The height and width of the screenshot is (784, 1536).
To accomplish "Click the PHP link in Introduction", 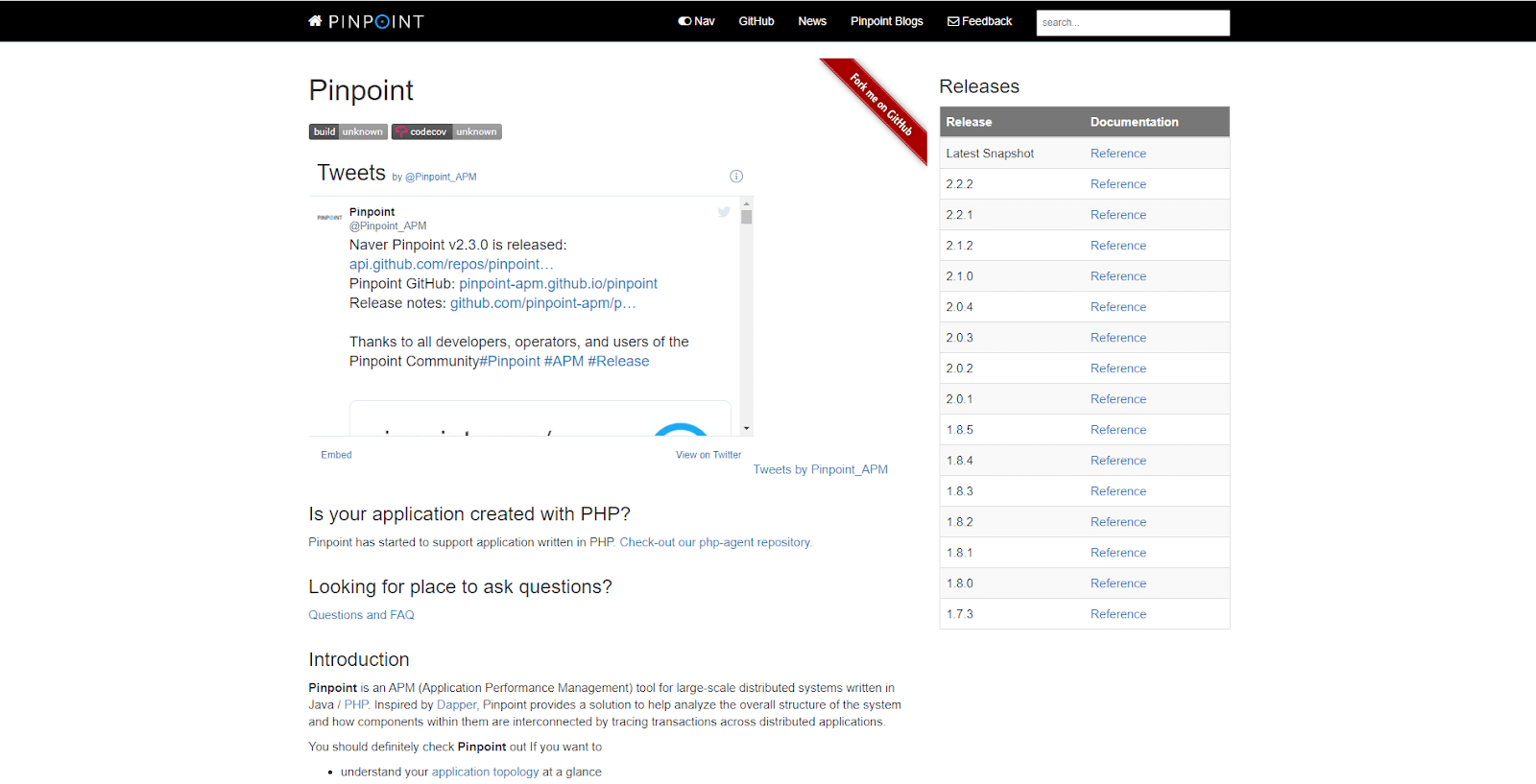I will (356, 704).
